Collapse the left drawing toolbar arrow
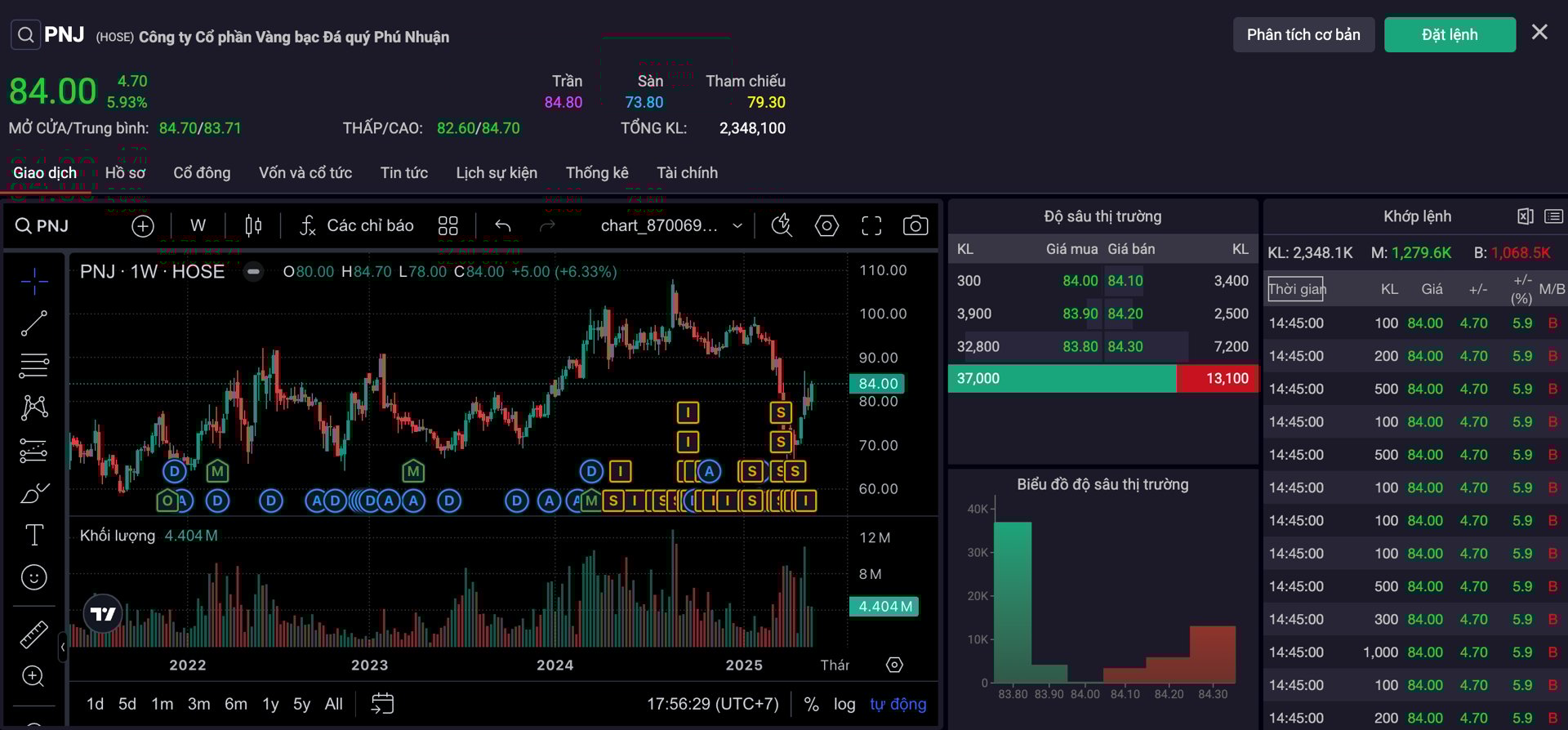This screenshot has width=1568, height=730. coord(63,648)
